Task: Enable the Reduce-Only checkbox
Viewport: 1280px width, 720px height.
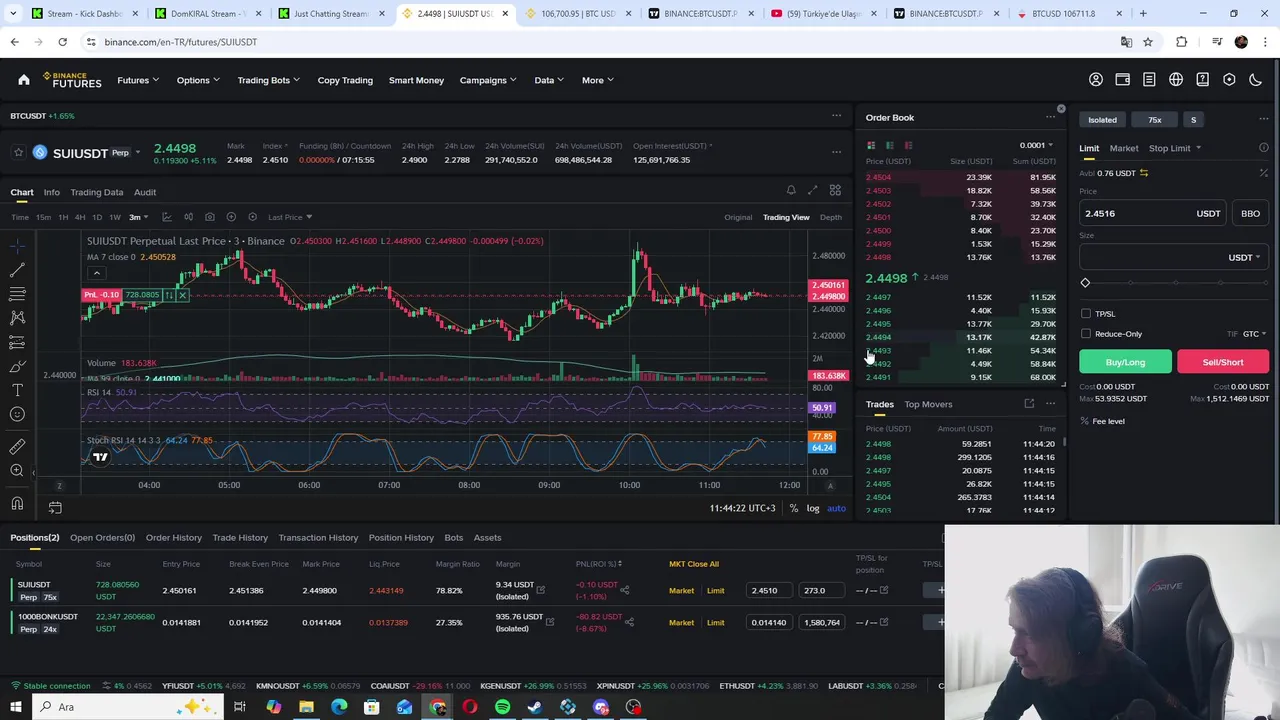Action: tap(1086, 334)
